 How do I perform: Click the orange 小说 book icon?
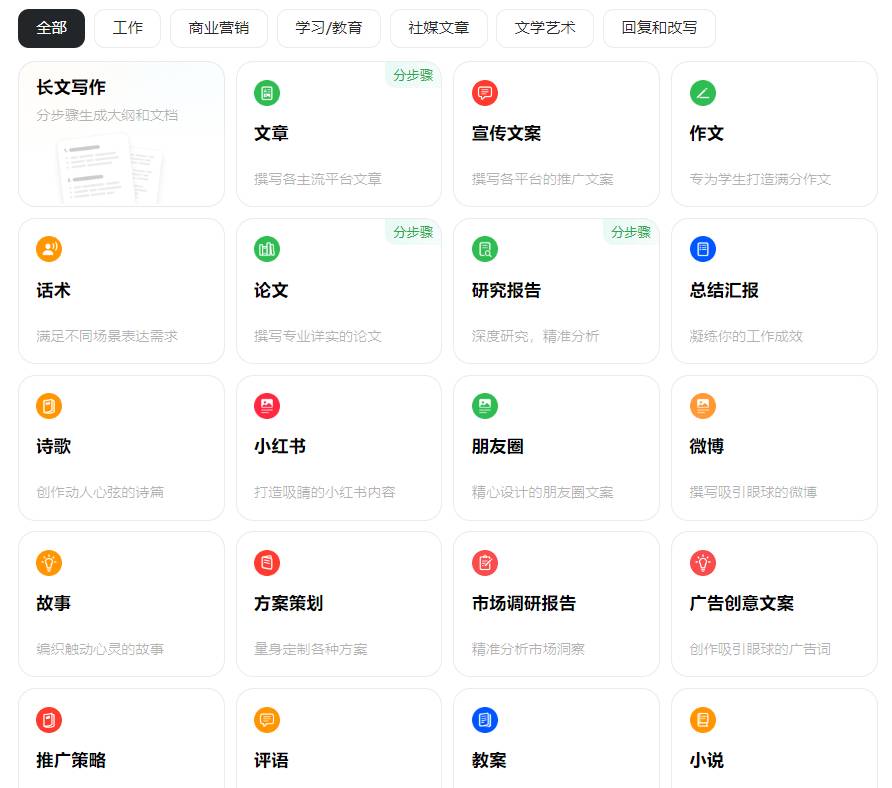703,720
